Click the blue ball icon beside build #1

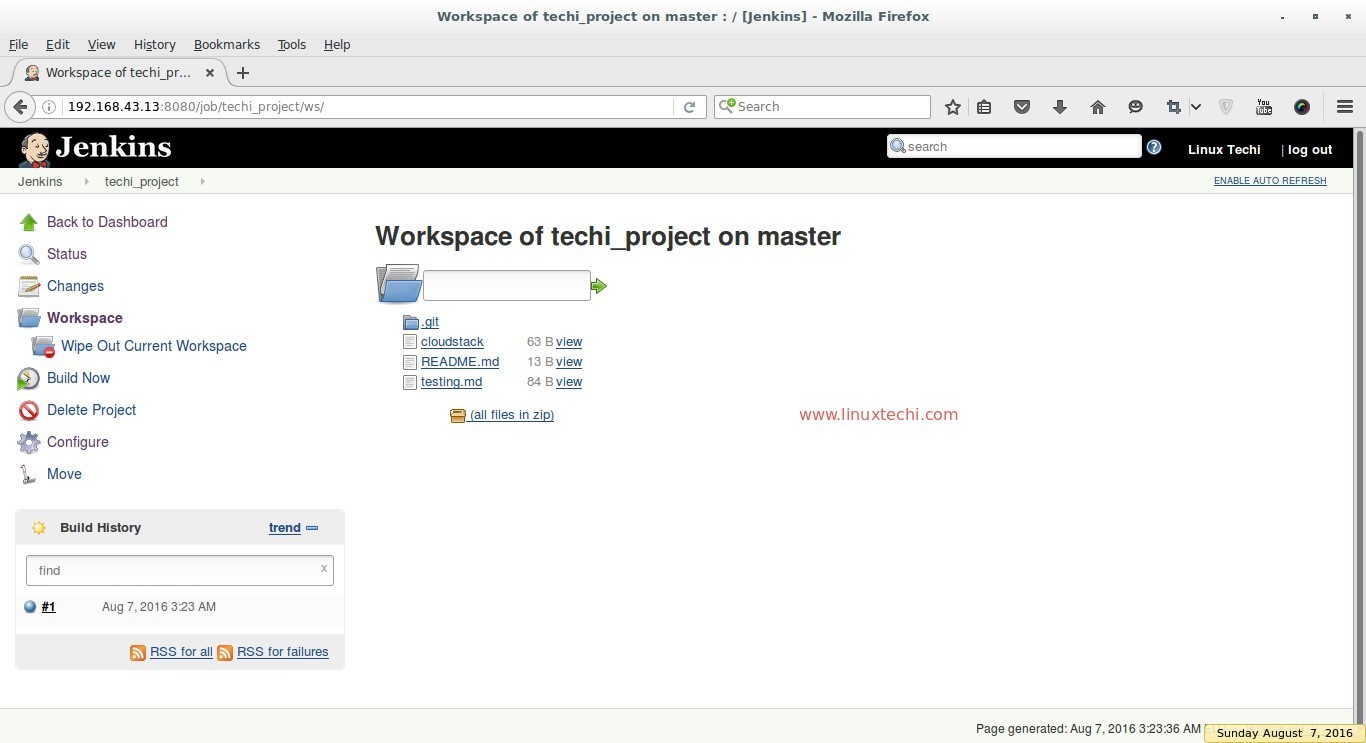click(x=29, y=606)
